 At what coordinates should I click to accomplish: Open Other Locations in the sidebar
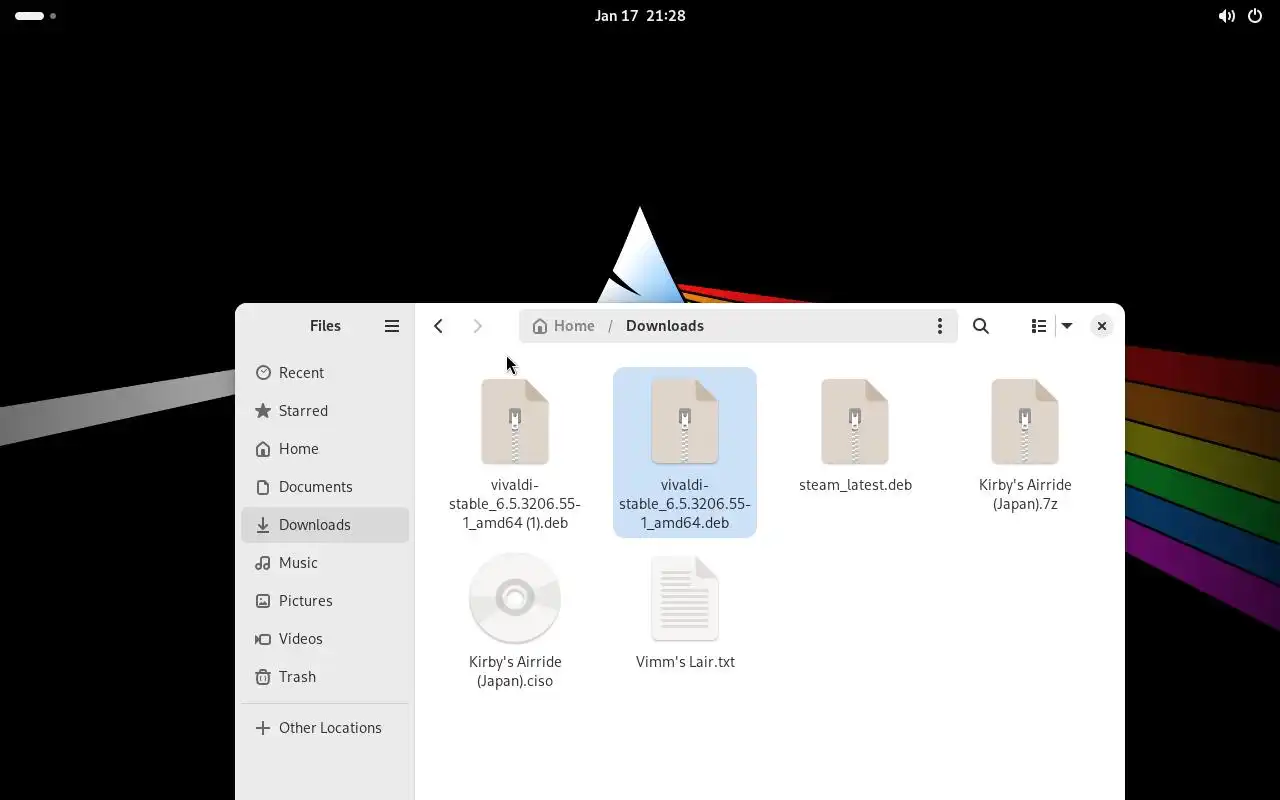pos(325,727)
